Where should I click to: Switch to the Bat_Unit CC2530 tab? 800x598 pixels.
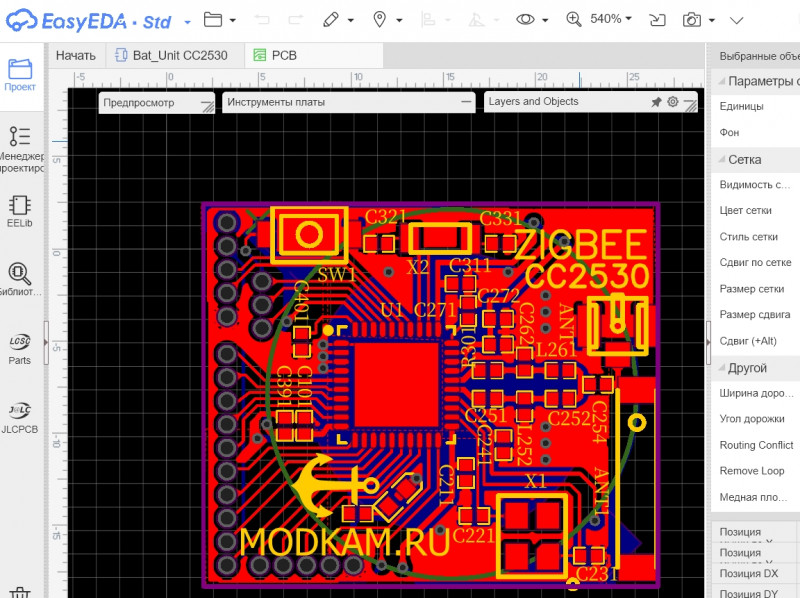click(x=178, y=56)
